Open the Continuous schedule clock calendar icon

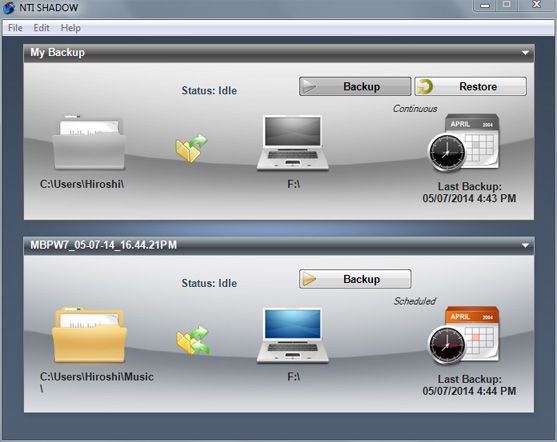[464, 143]
